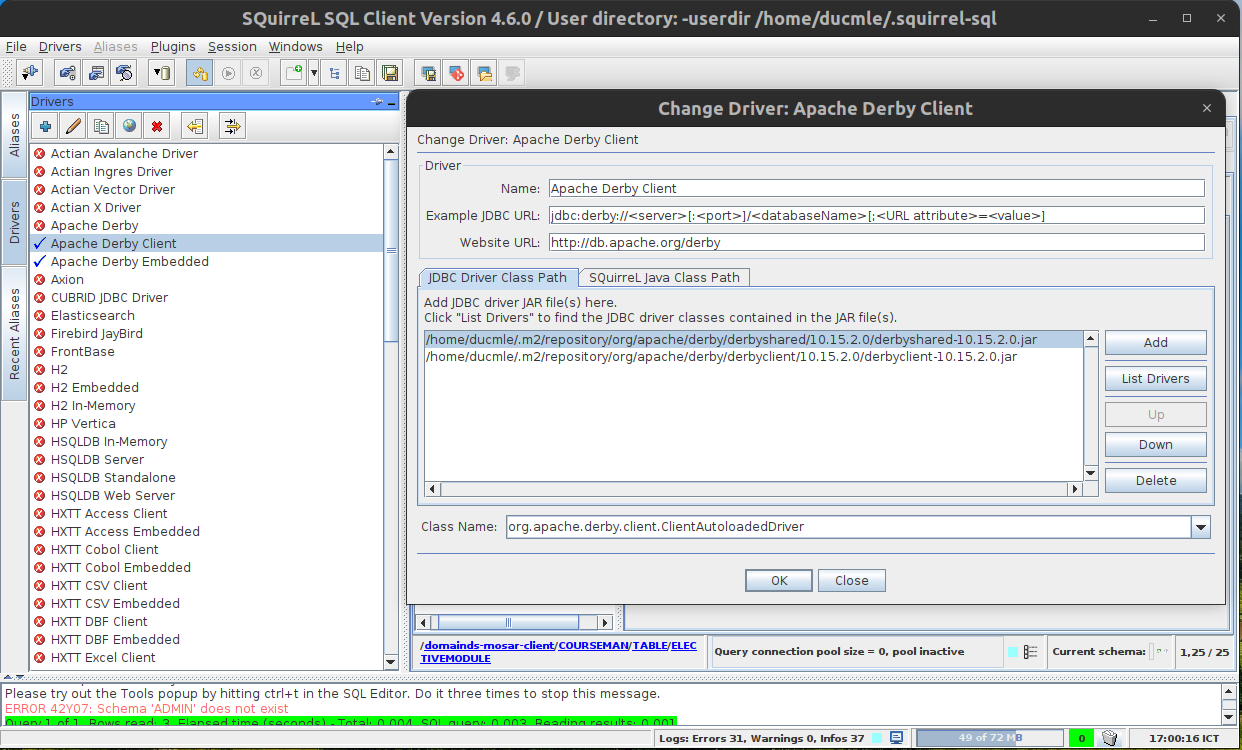1242x750 pixels.
Task: Delete driver with red X icon
Action: pyautogui.click(x=157, y=126)
